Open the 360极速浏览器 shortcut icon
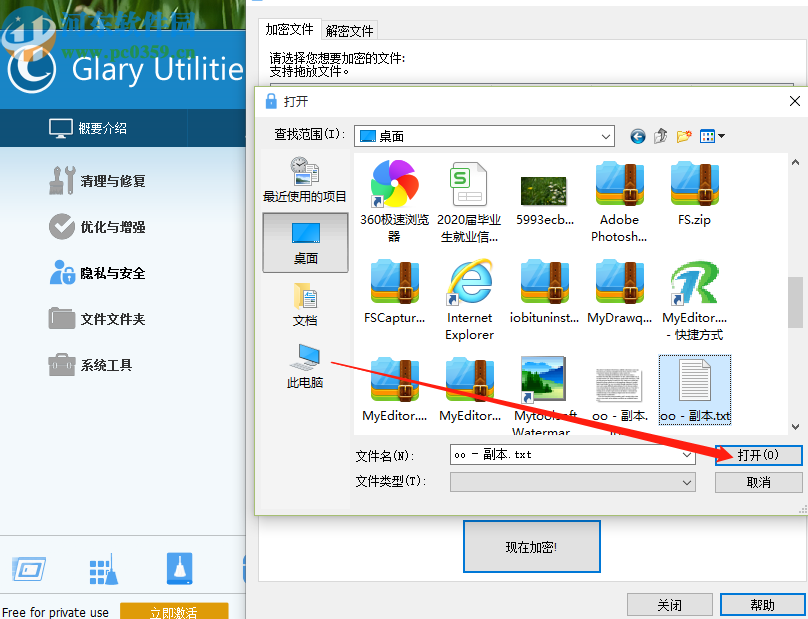This screenshot has width=808, height=619. tap(394, 183)
